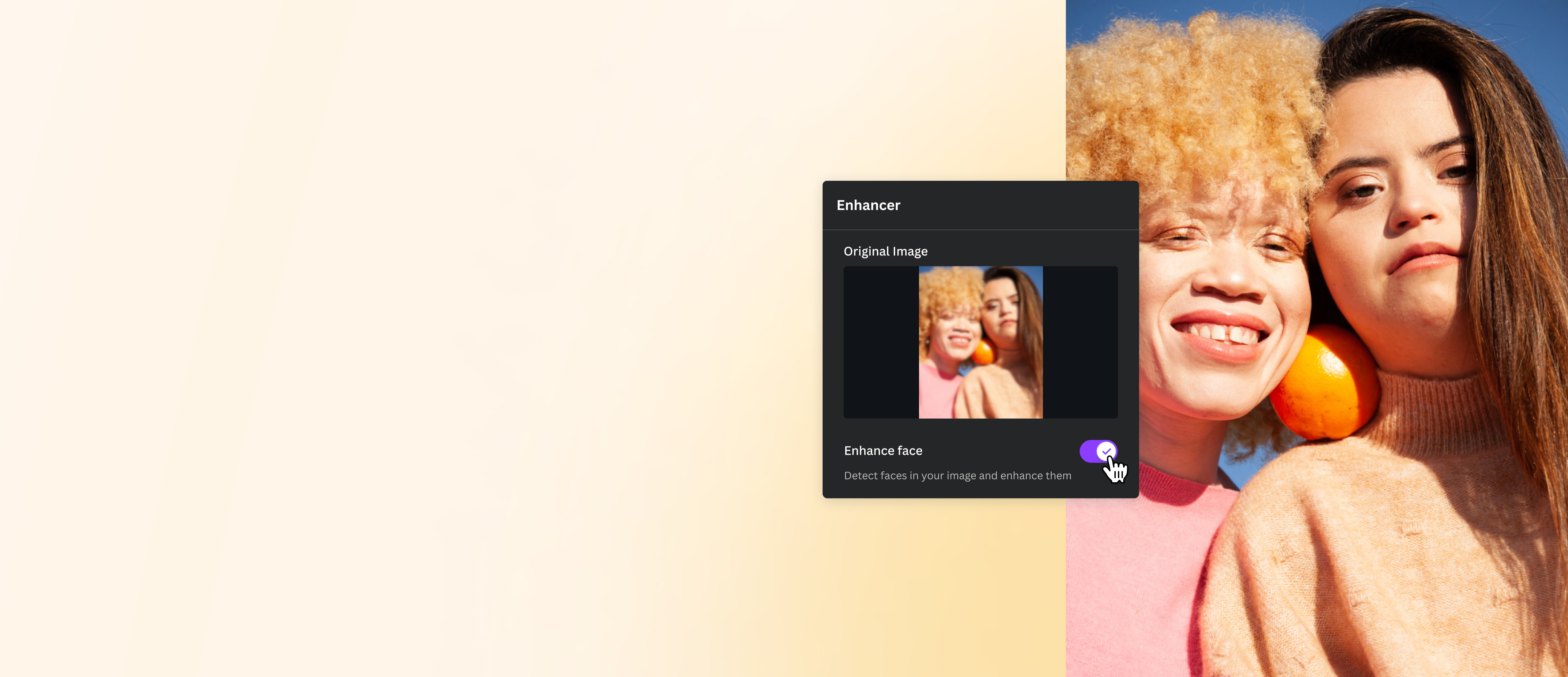Switch the face enhancement setting
This screenshot has width=1568, height=677.
click(x=1099, y=451)
